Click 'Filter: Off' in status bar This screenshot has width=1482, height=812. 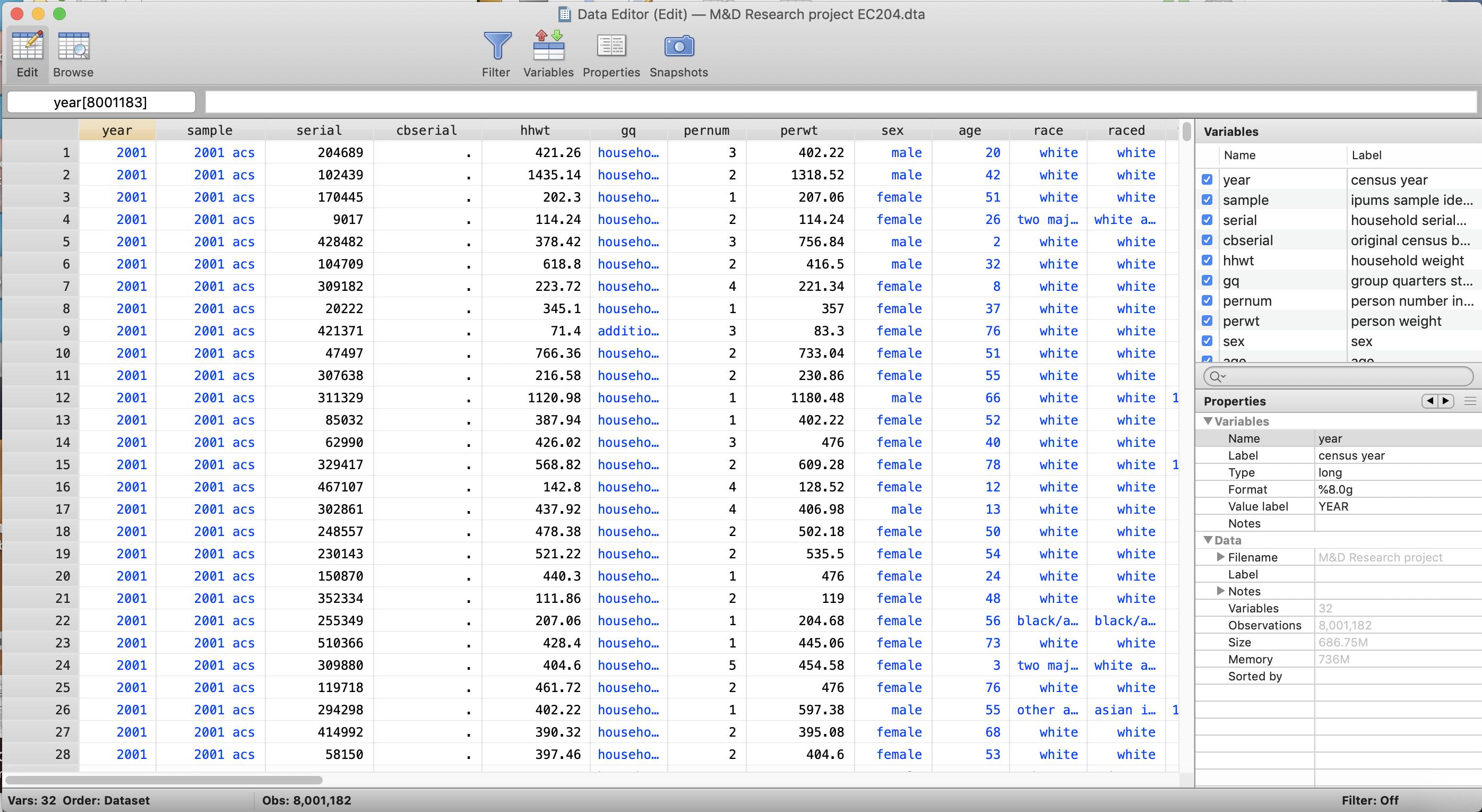[x=1370, y=800]
